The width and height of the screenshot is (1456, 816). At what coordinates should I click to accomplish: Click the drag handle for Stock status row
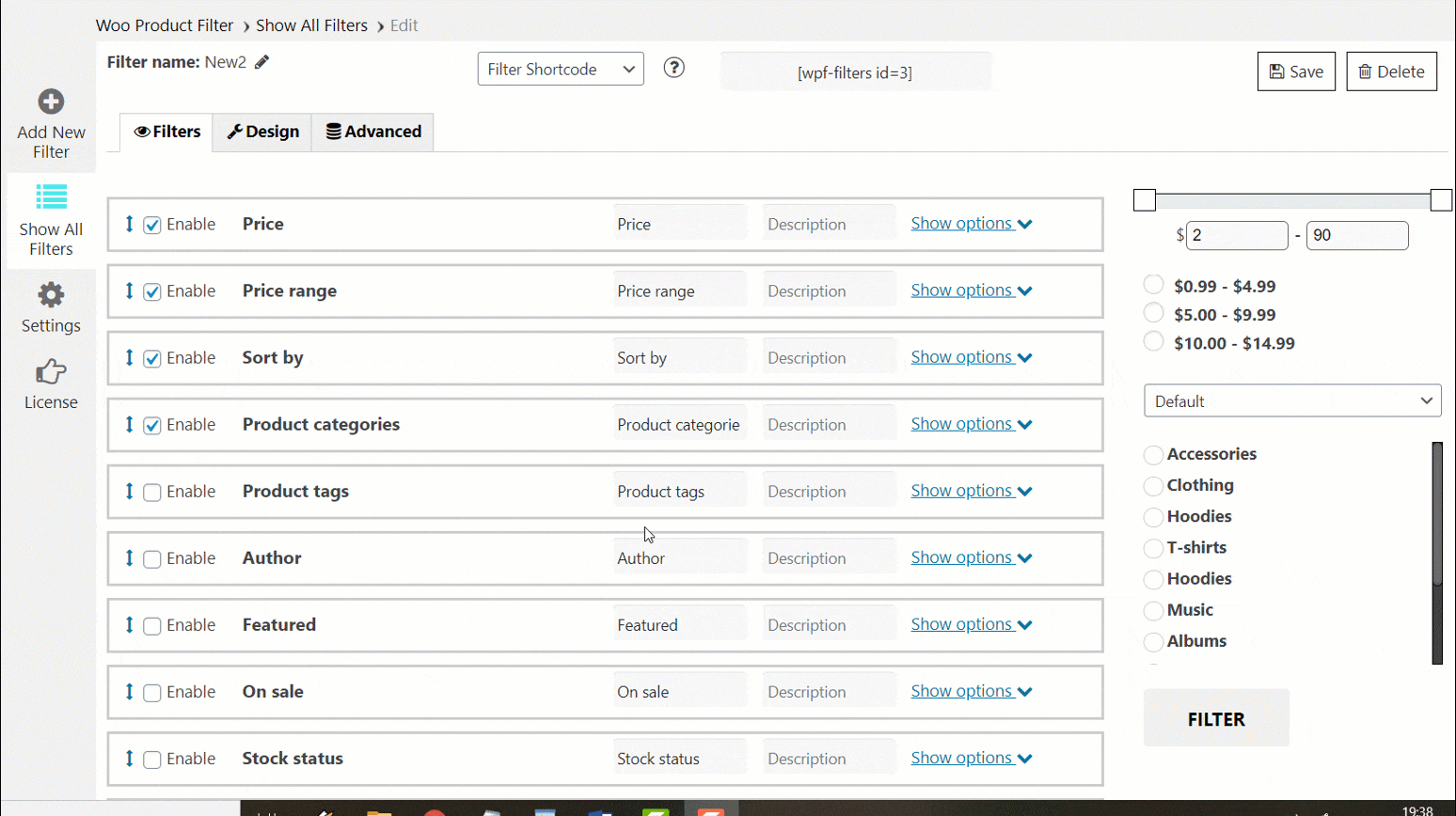[x=129, y=758]
